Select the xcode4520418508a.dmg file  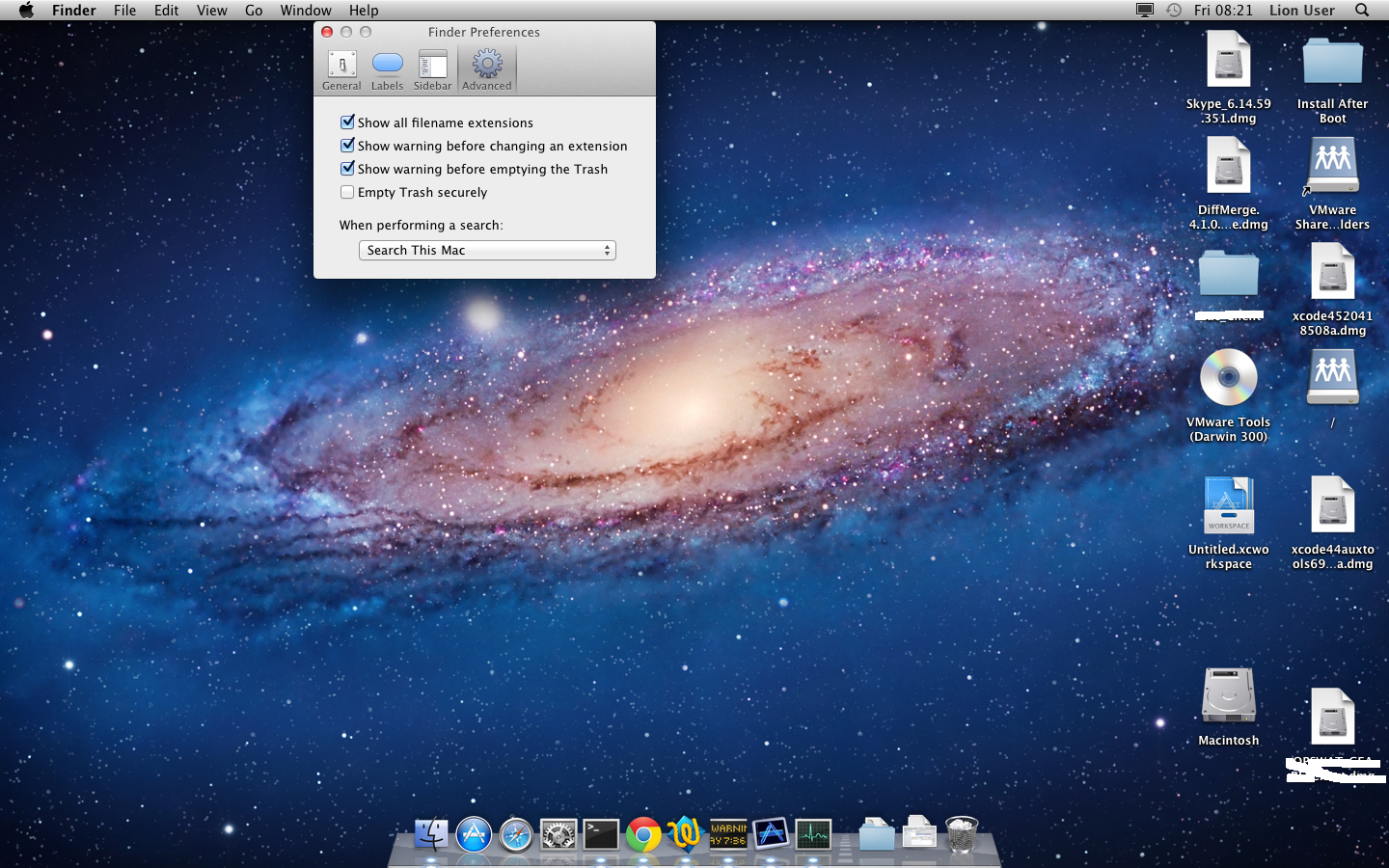[x=1333, y=272]
